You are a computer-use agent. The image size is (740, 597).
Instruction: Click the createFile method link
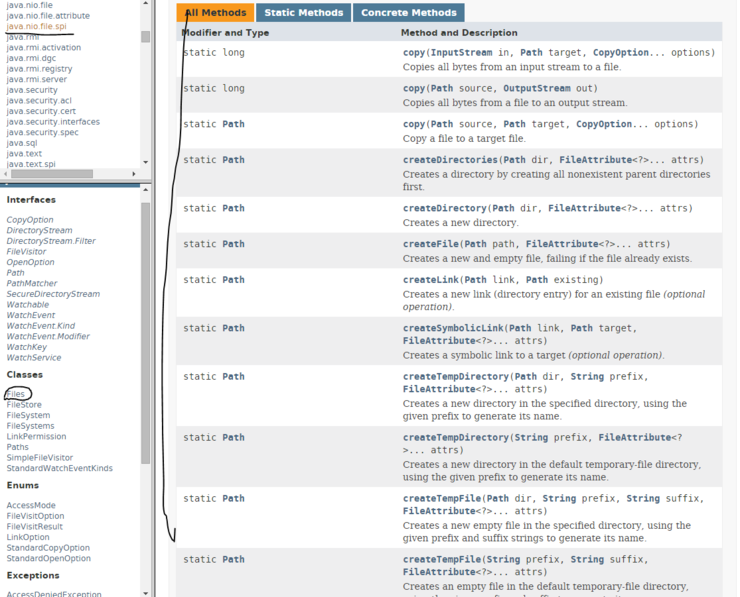pos(431,244)
